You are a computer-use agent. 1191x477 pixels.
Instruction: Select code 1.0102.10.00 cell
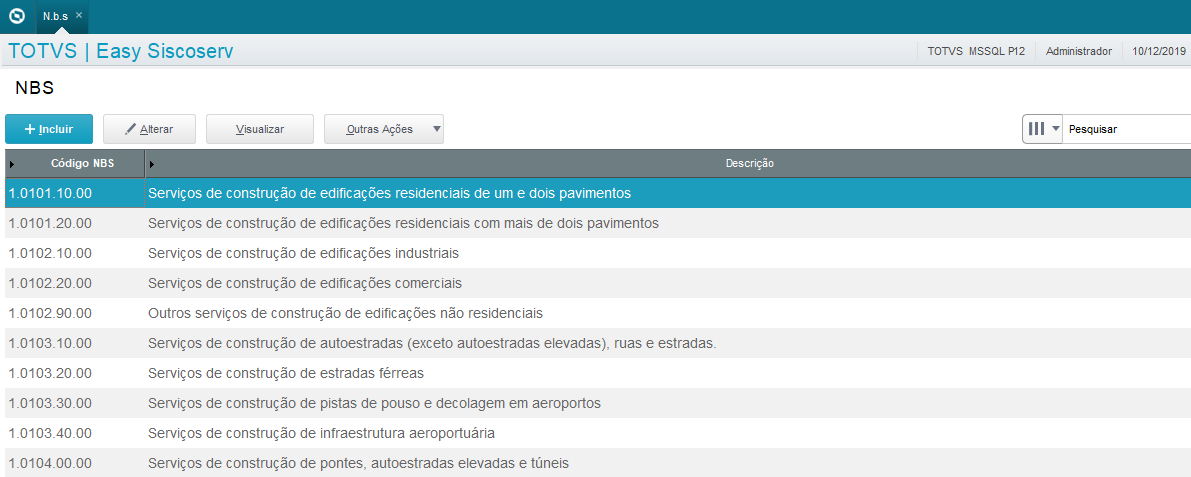click(74, 253)
